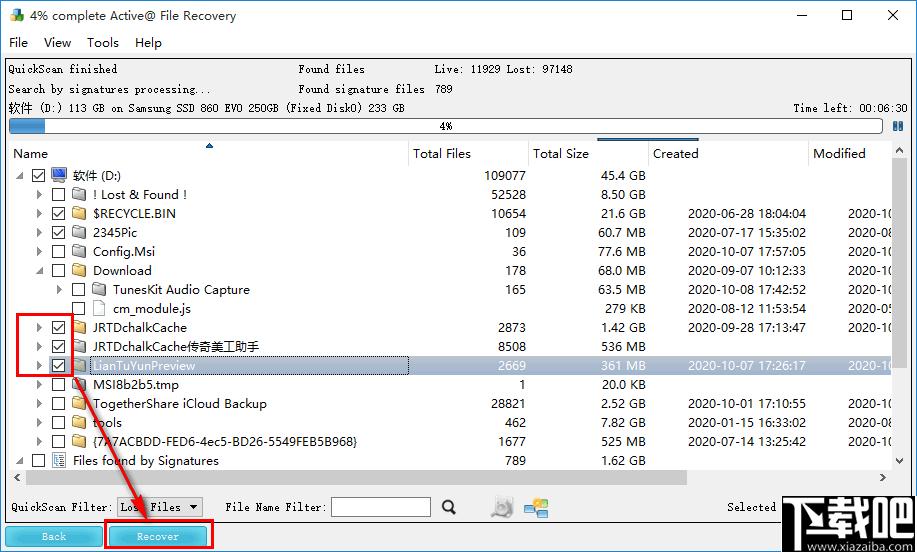Click the folder tree view icon in the filter bar
Screen dimensions: 917x552
point(536,508)
